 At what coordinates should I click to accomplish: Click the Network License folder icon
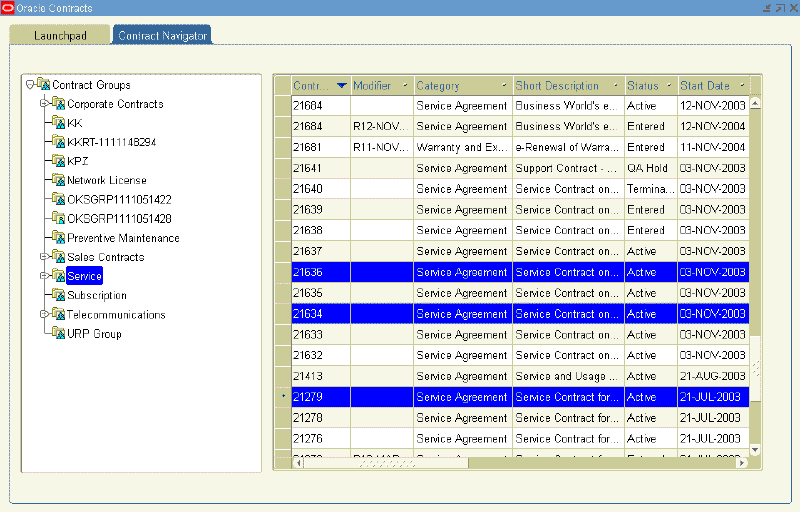click(x=58, y=180)
